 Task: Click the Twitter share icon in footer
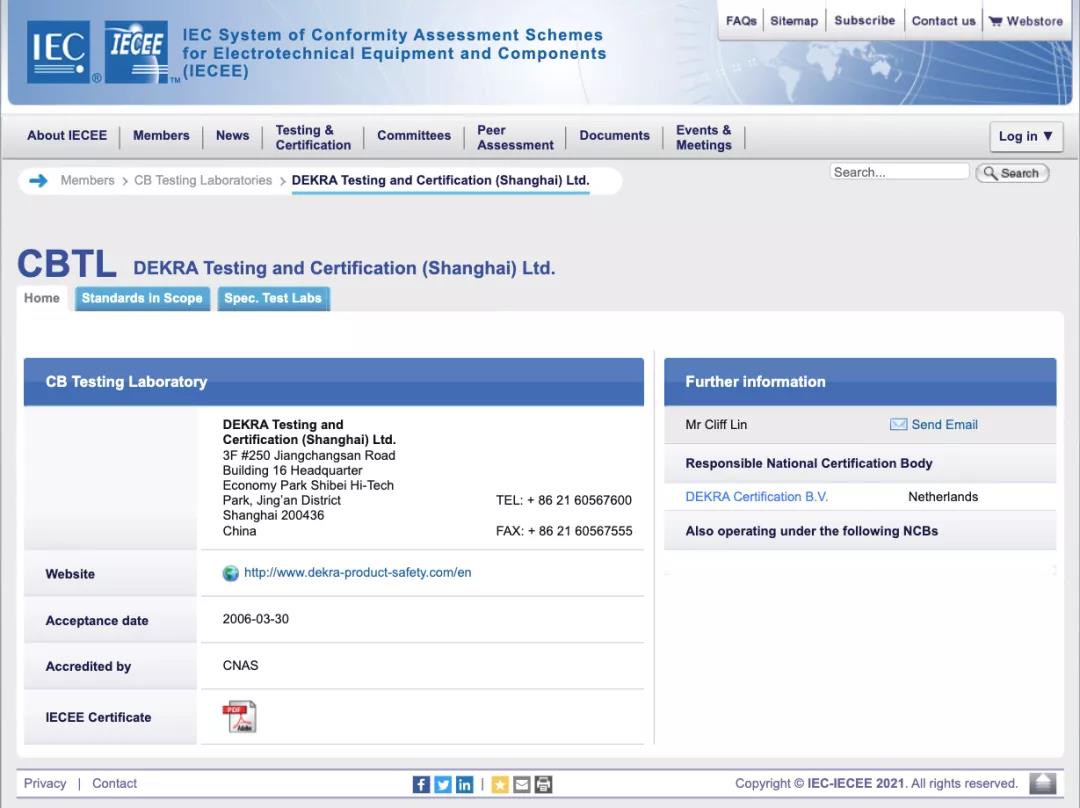[443, 785]
